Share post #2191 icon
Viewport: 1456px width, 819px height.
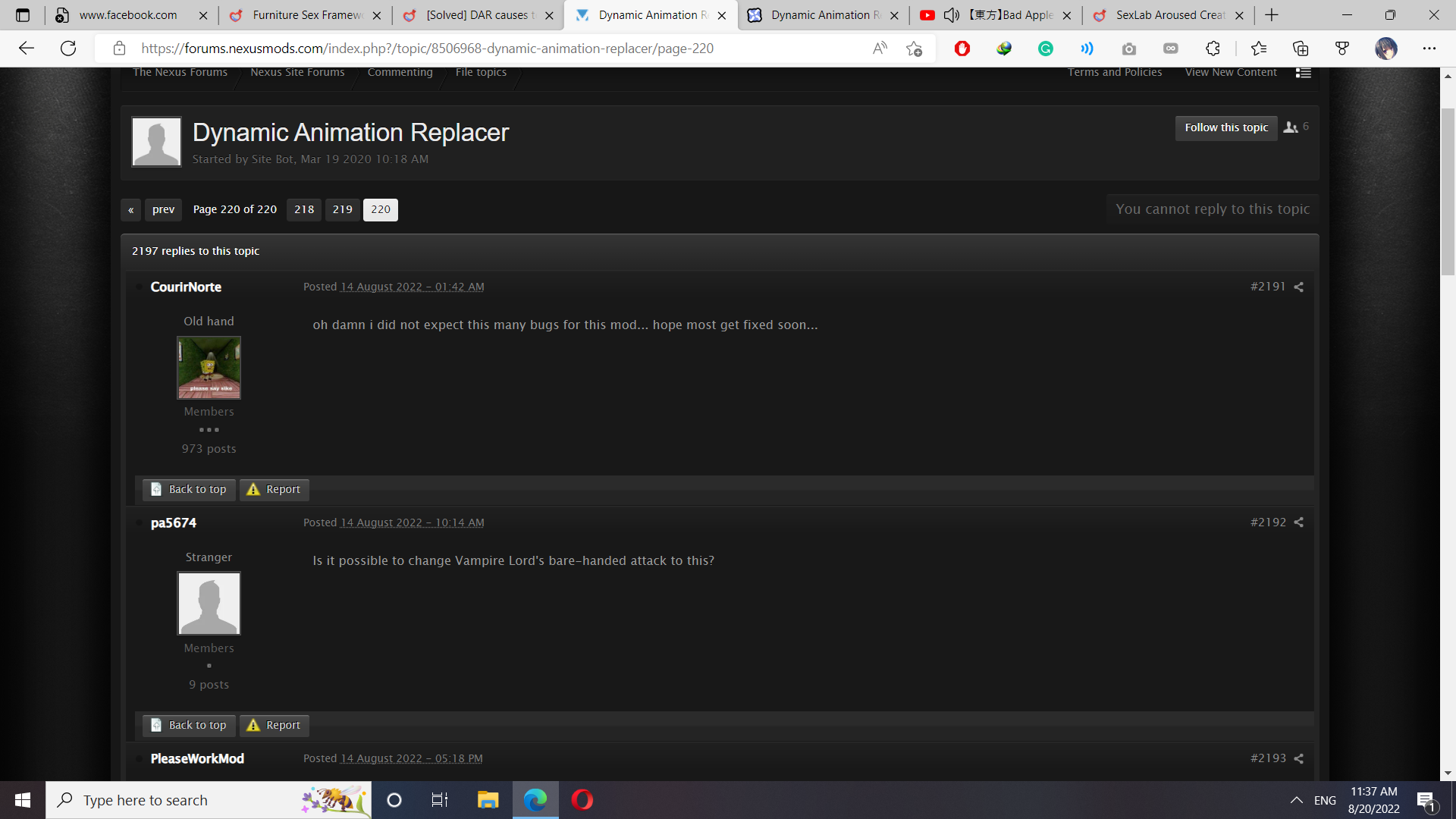tap(1299, 287)
